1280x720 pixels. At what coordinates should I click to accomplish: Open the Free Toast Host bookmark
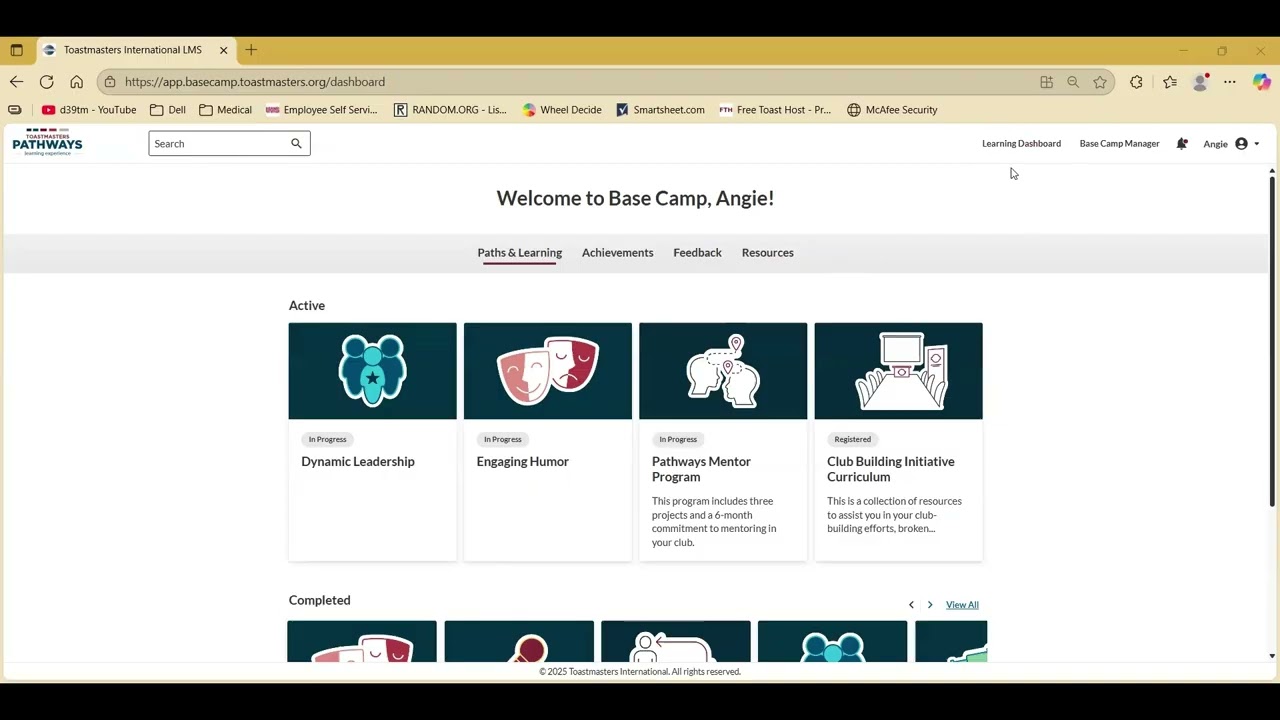775,110
